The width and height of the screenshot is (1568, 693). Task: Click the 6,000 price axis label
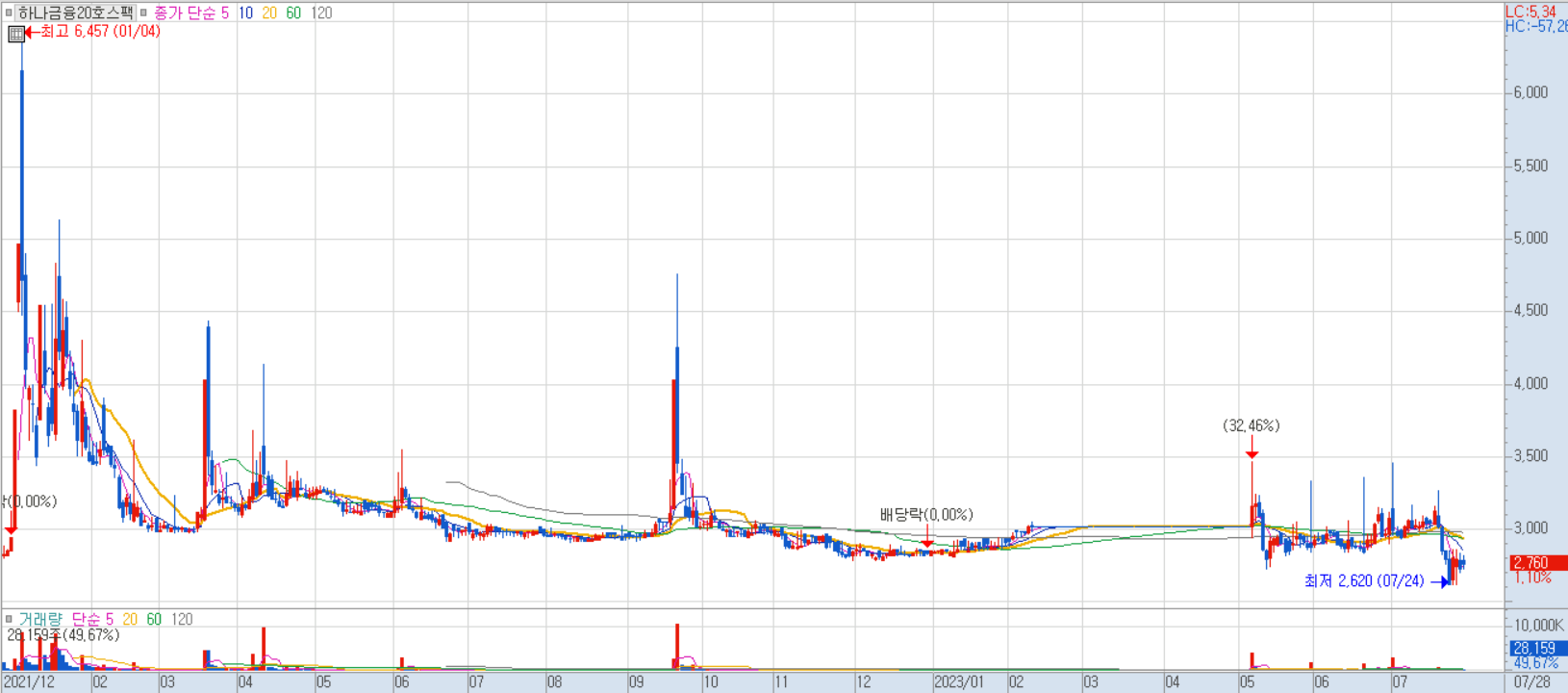tap(1530, 92)
